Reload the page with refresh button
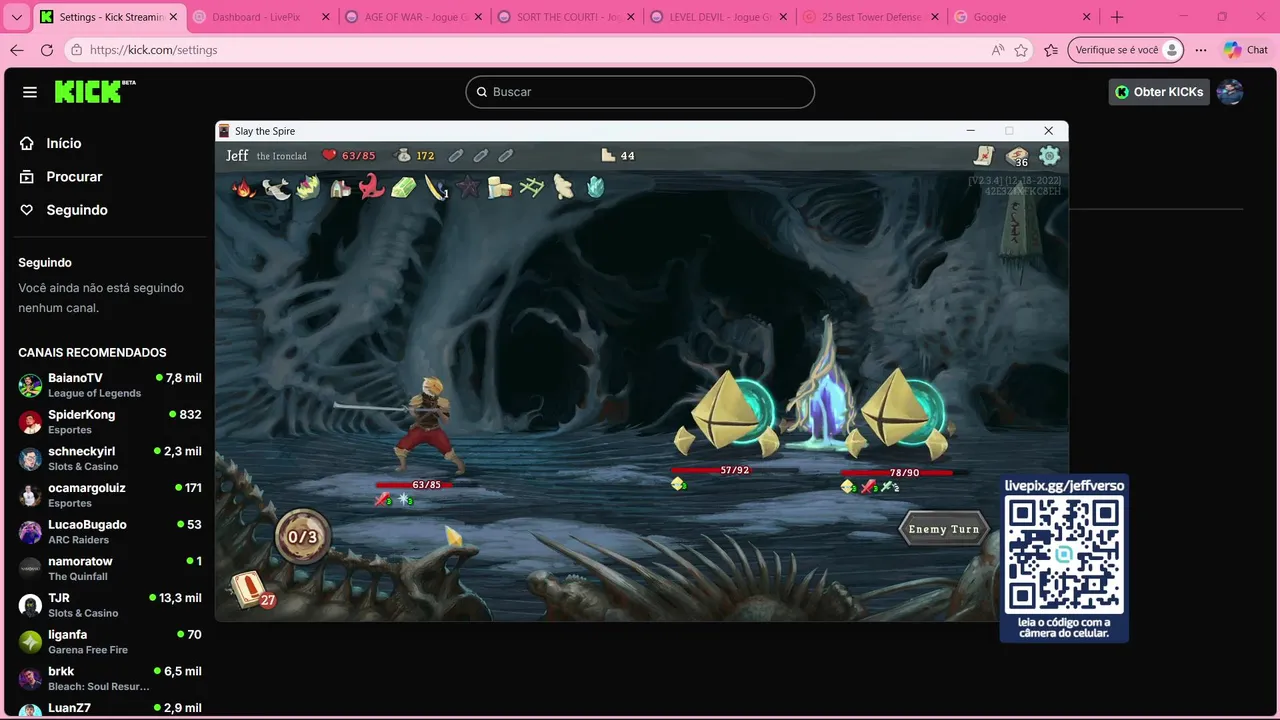The image size is (1280, 720). [47, 50]
